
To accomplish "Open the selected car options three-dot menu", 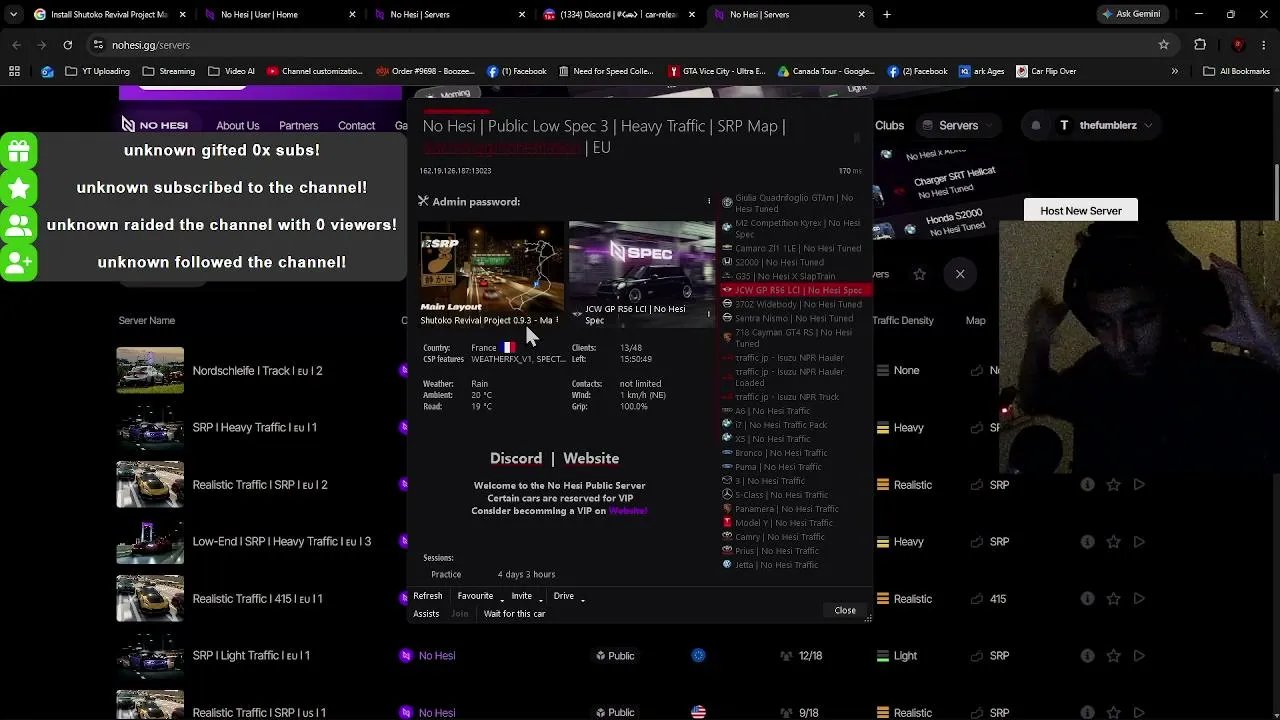I will tap(709, 314).
